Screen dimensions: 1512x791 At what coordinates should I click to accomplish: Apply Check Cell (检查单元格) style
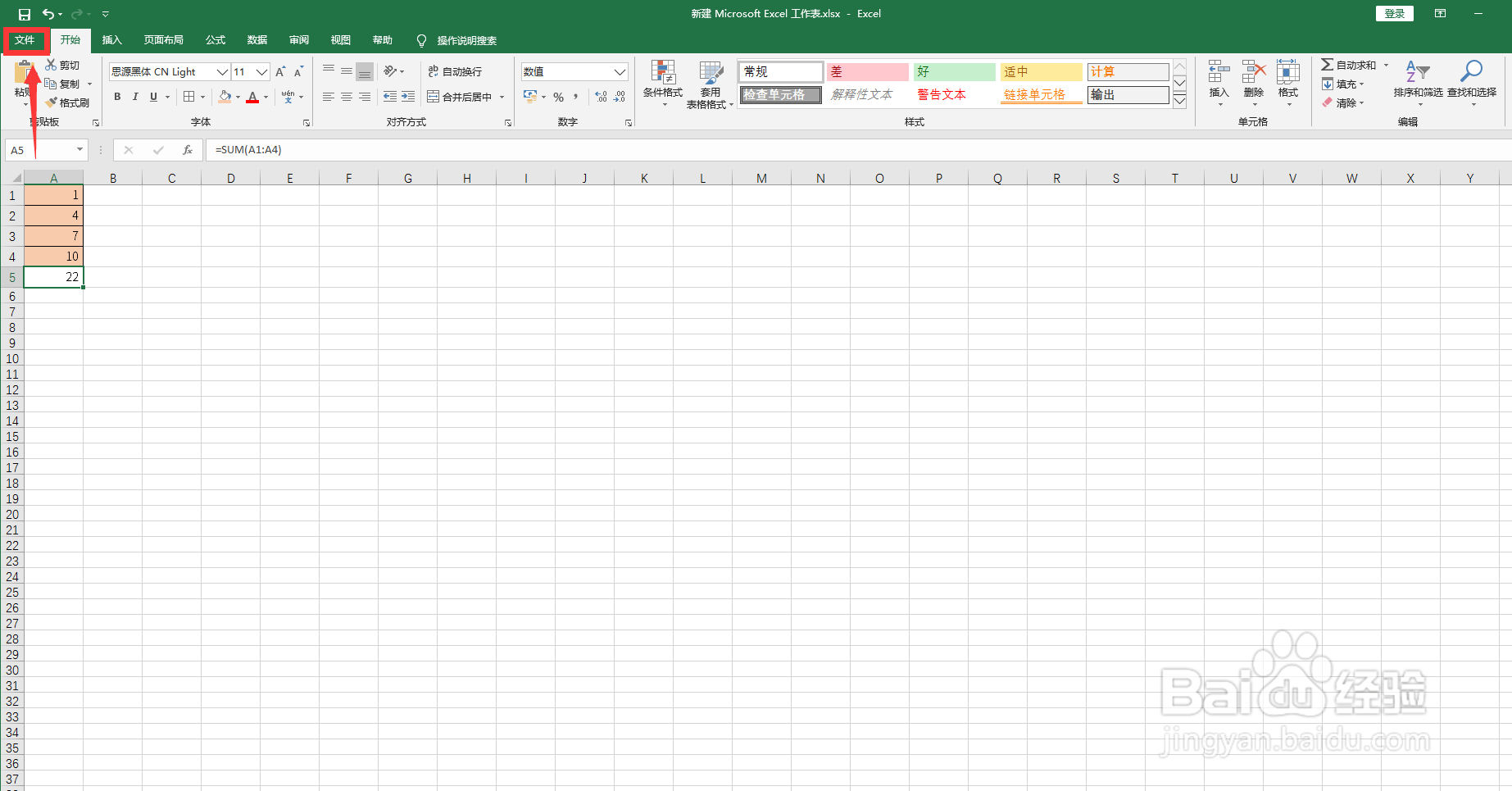[x=780, y=95]
